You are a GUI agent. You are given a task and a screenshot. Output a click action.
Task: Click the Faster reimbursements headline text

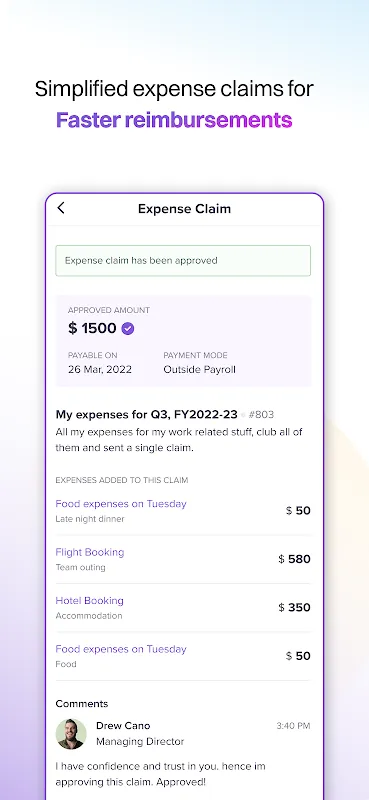click(x=174, y=120)
